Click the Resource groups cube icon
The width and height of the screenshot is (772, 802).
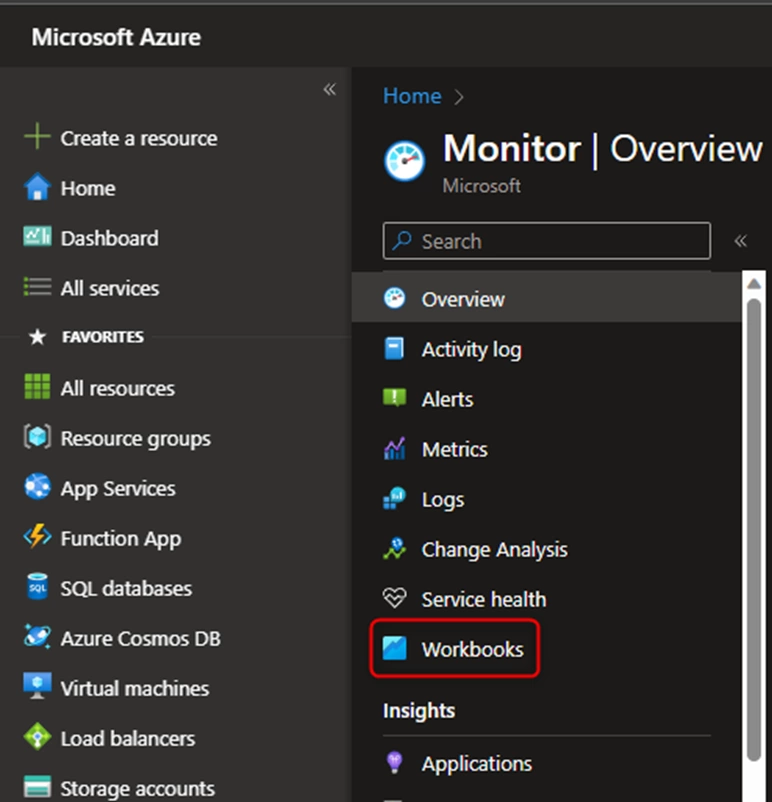(37, 437)
